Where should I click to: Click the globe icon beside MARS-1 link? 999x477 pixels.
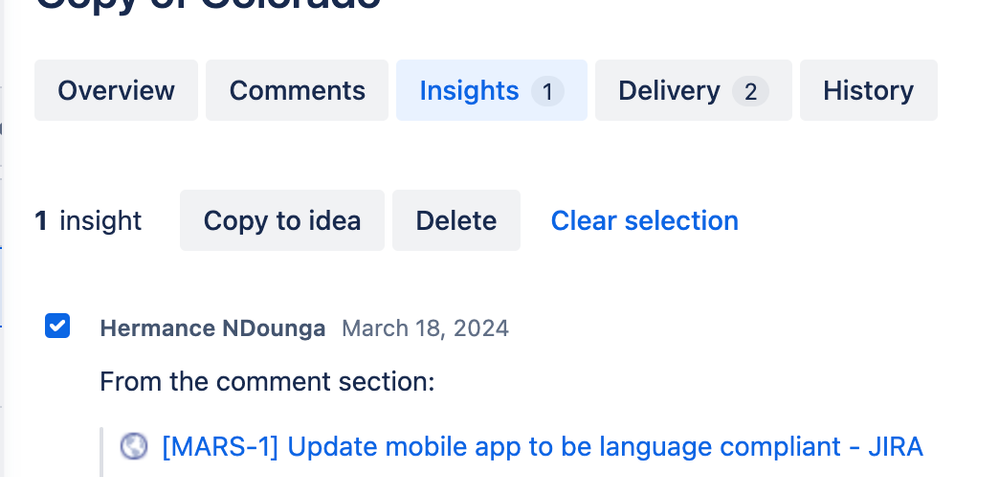134,446
